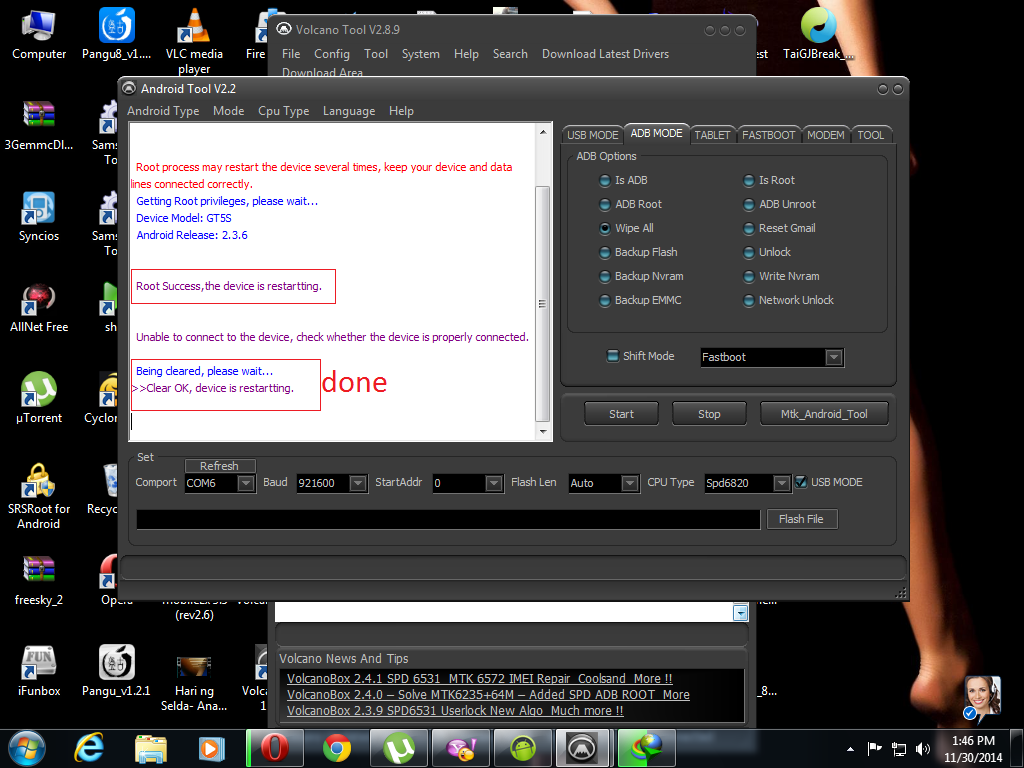Select the Pangu_v1.2.1 desktop icon
Image resolution: width=1024 pixels, height=768 pixels.
click(116, 671)
